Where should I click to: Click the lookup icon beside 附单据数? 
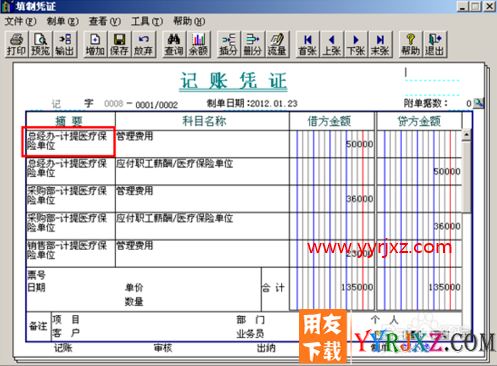click(478, 103)
